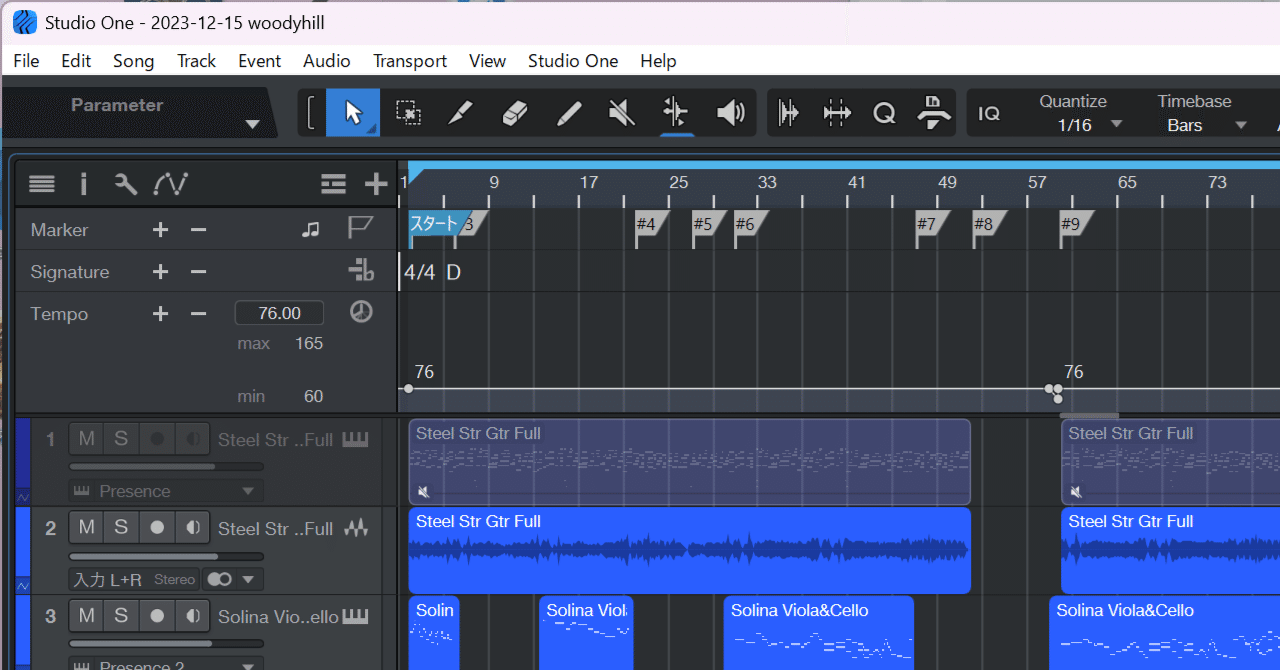Select the Eraser tool
Image resolution: width=1280 pixels, height=670 pixels.
[x=514, y=112]
